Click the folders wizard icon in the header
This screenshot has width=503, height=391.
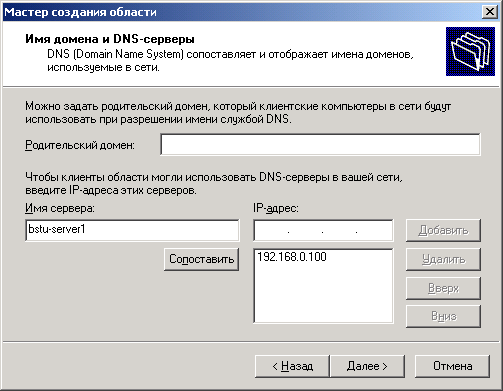(x=470, y=51)
